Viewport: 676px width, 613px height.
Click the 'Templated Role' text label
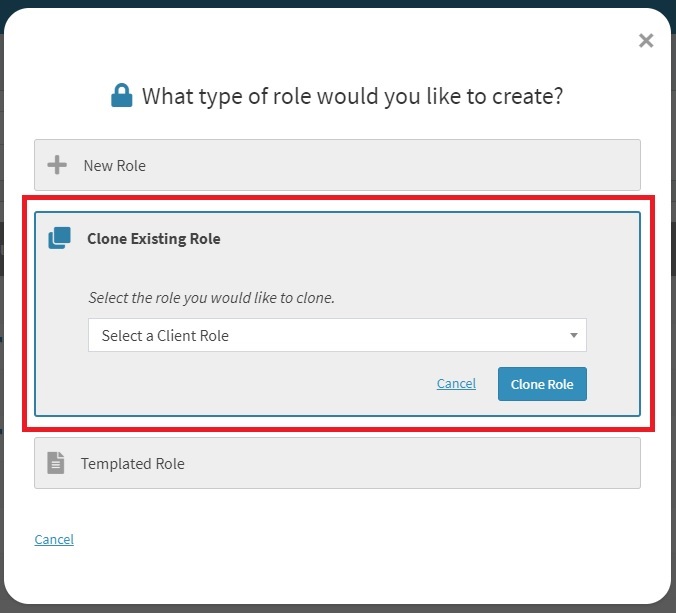point(132,463)
